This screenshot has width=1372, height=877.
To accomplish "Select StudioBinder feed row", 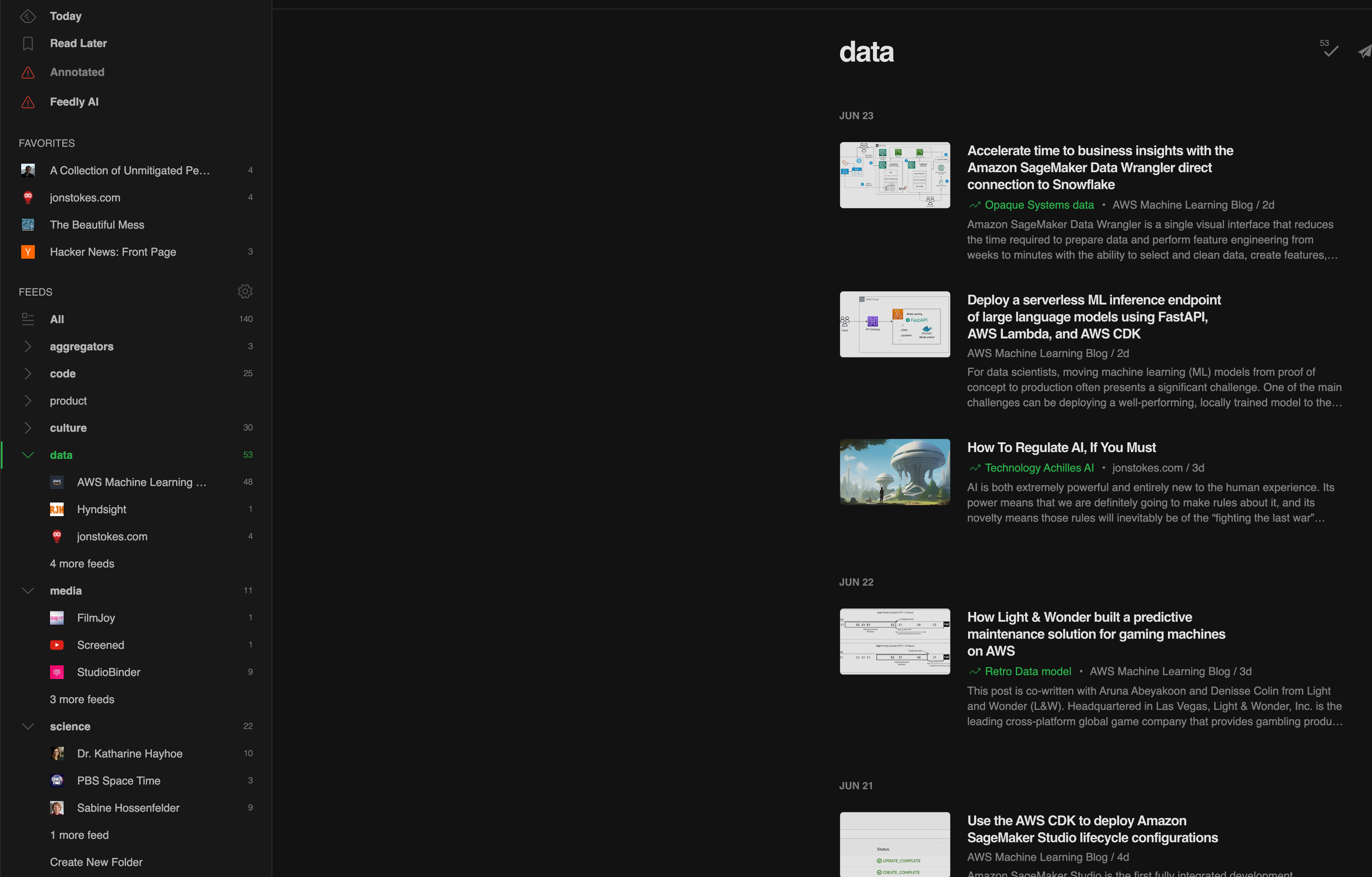I will (136, 672).
